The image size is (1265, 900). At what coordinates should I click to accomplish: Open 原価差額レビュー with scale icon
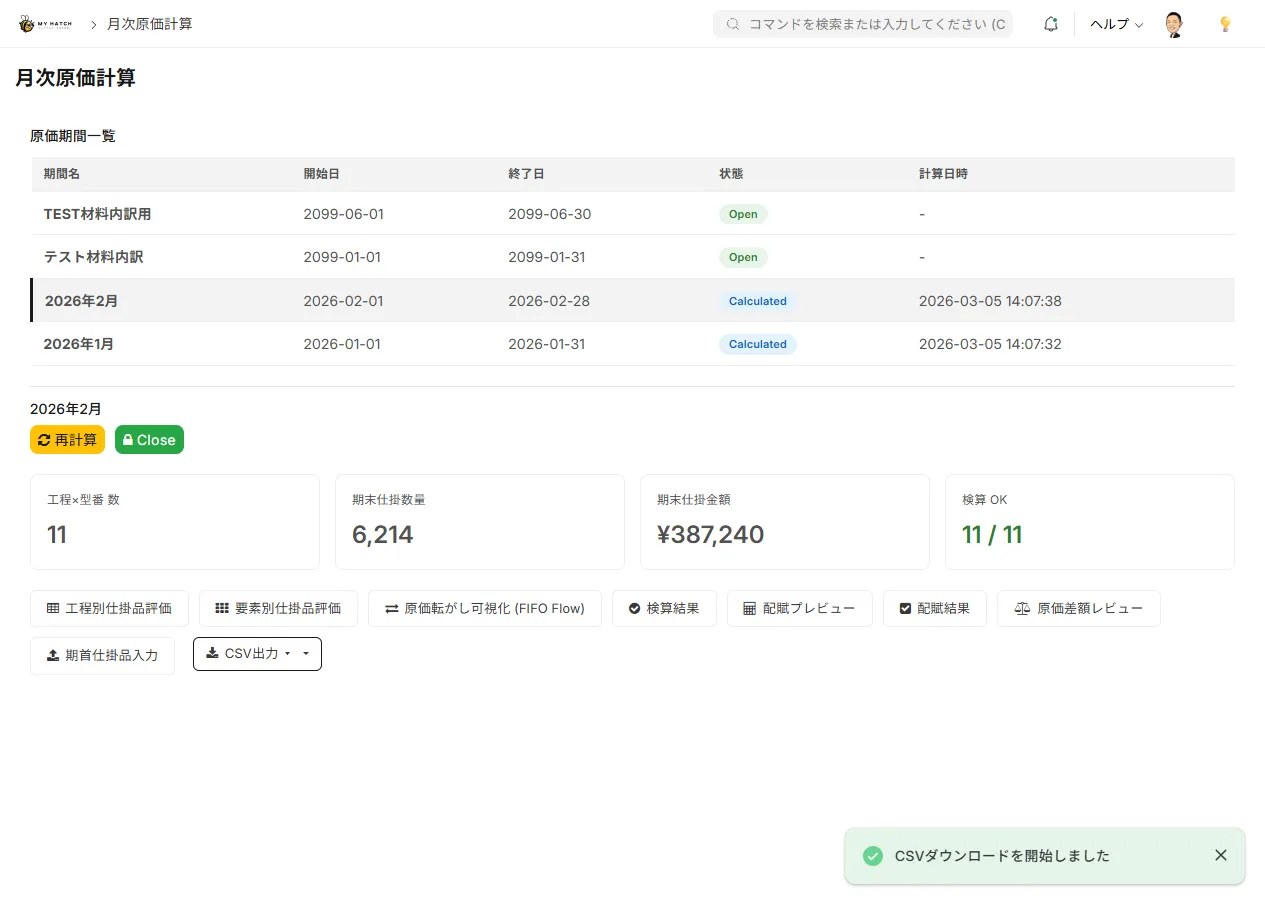[1078, 608]
